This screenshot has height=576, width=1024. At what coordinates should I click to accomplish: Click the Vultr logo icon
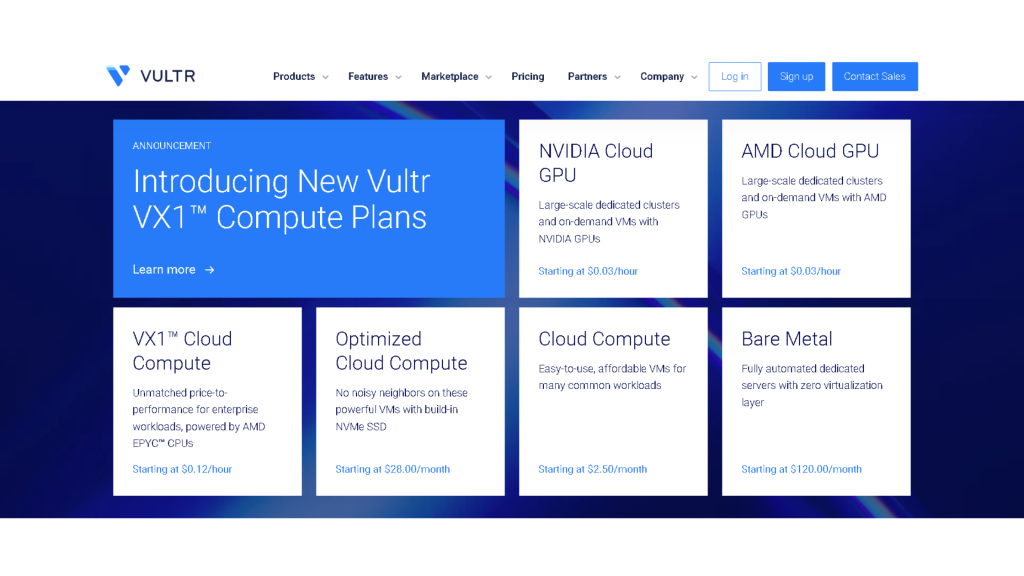pos(118,76)
